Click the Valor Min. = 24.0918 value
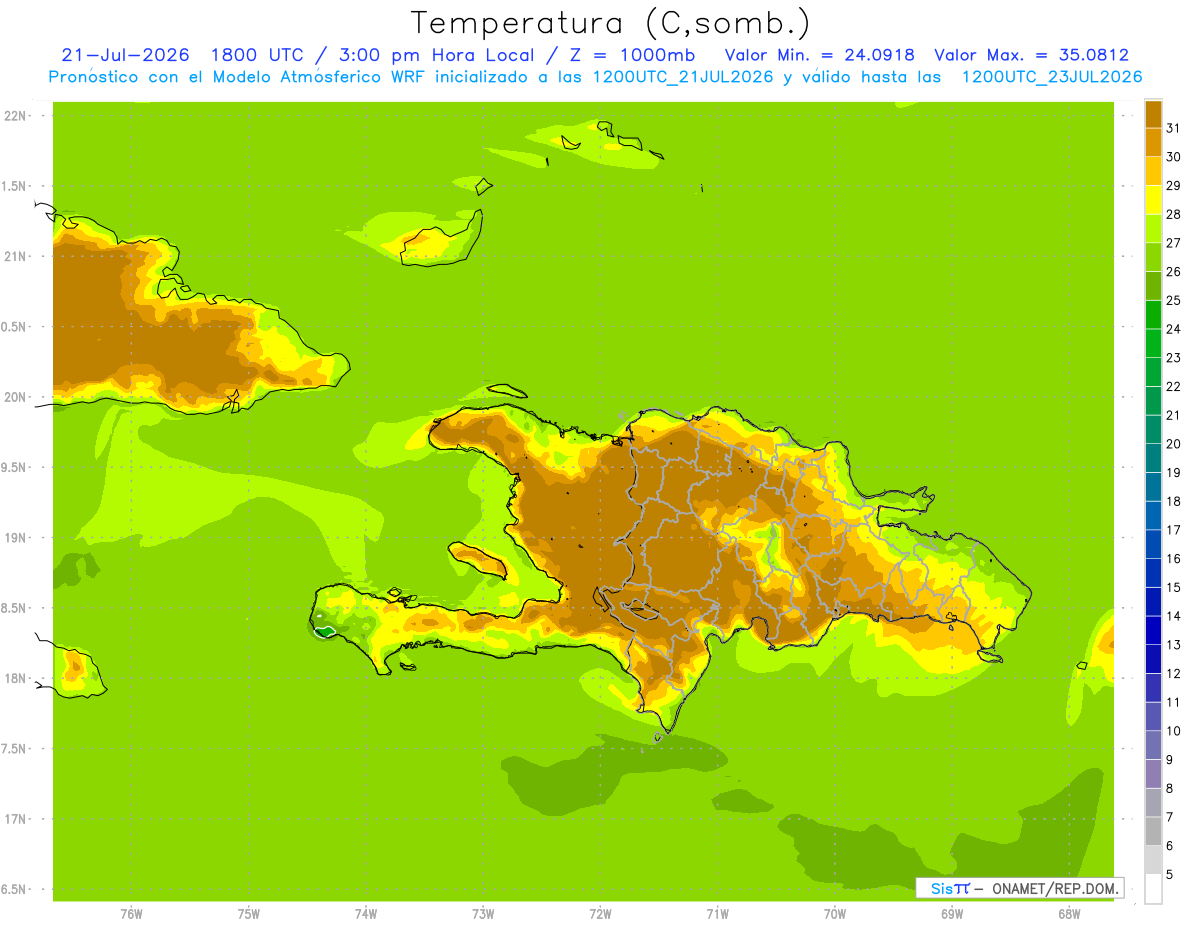The height and width of the screenshot is (927, 1200). click(x=819, y=55)
